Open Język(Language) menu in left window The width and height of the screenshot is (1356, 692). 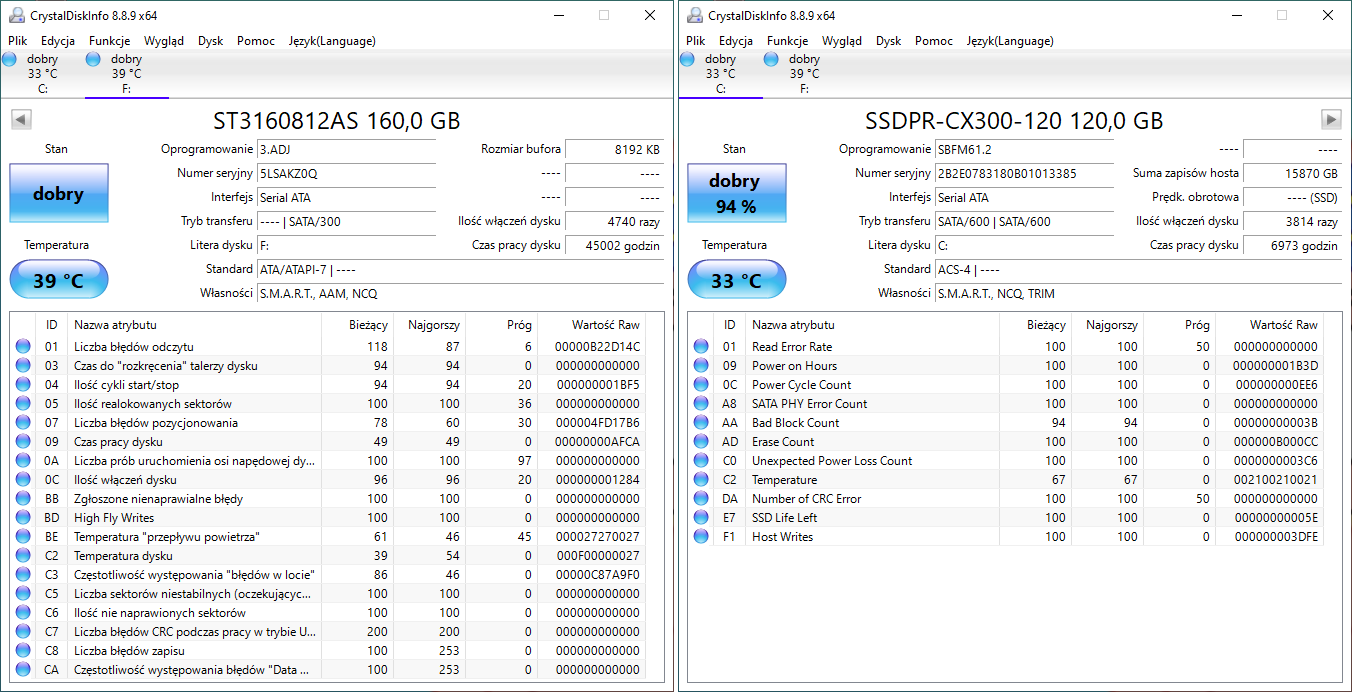point(332,41)
